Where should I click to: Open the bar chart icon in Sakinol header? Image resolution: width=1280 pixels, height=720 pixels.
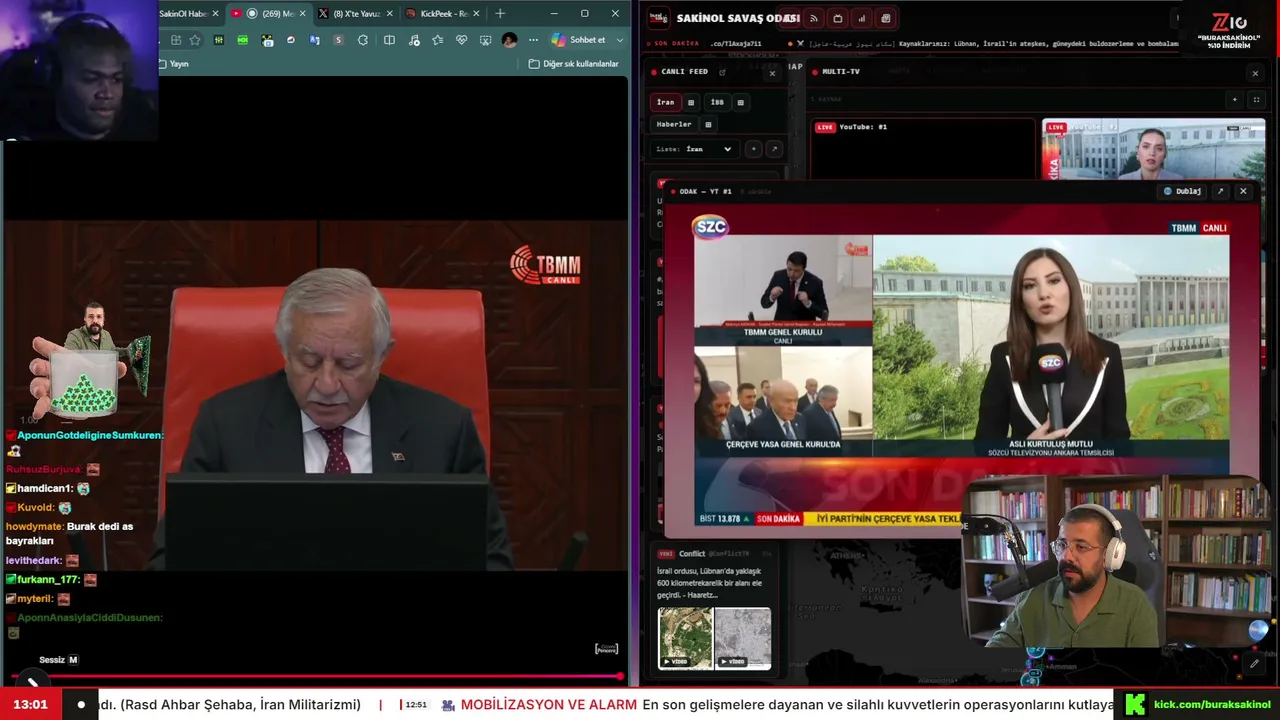[862, 18]
